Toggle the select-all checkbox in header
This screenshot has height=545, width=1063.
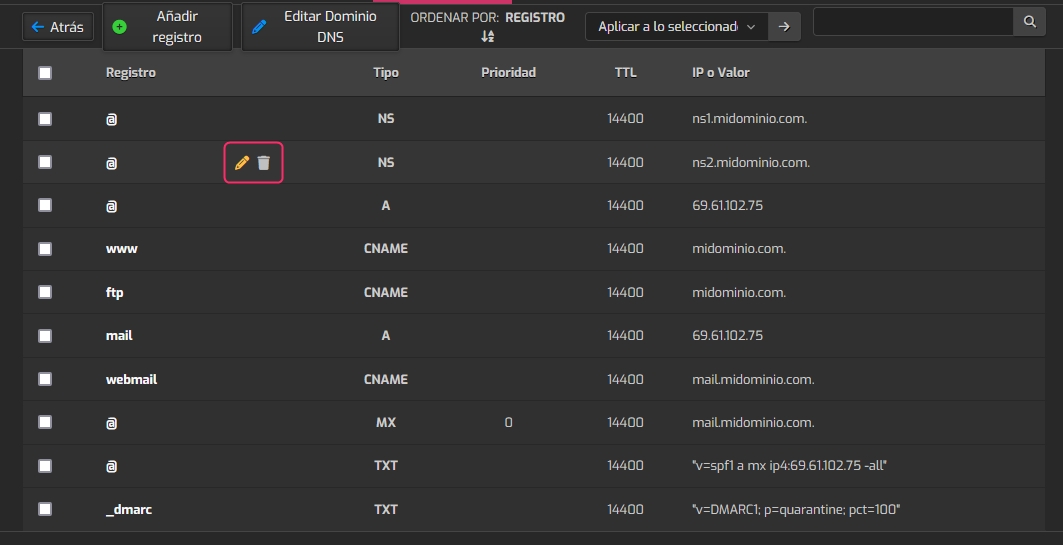pyautogui.click(x=45, y=73)
